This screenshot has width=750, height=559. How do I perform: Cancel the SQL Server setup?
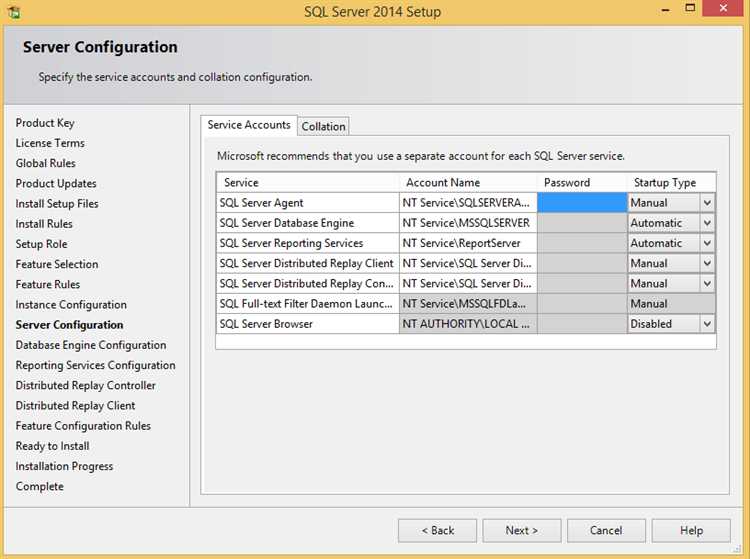[606, 530]
